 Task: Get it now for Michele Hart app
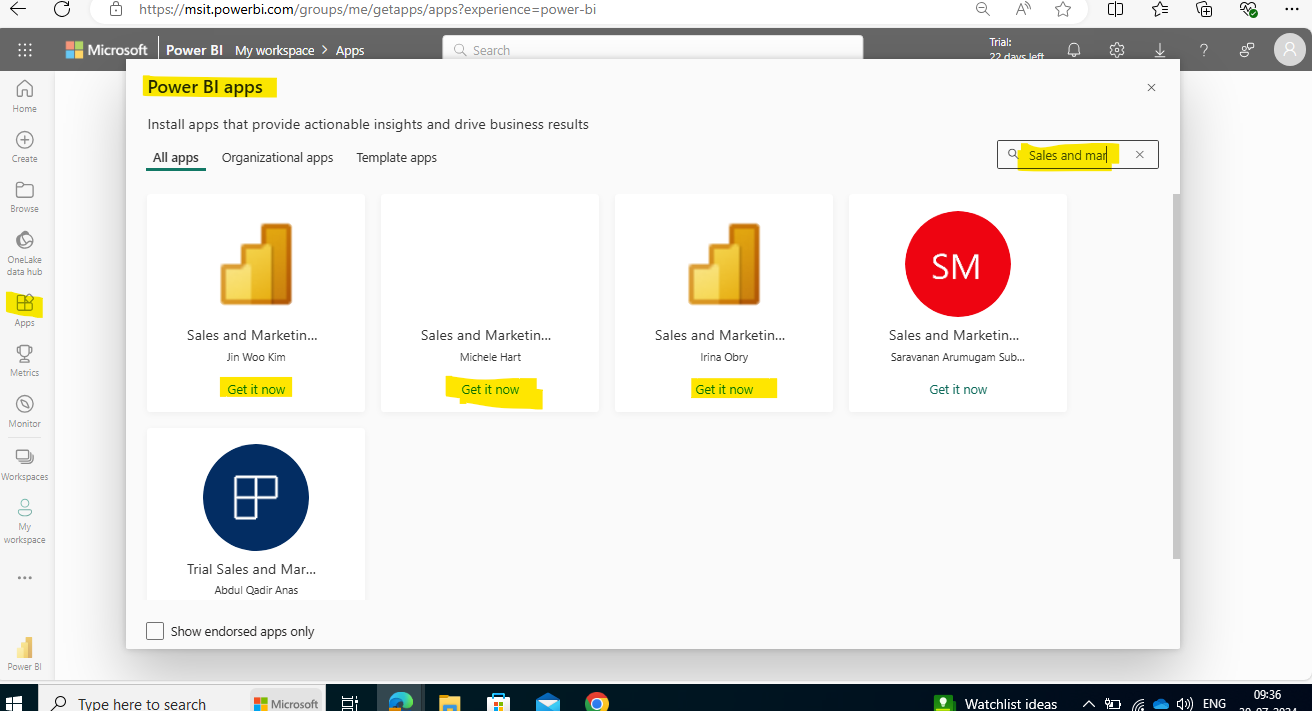[x=490, y=389]
